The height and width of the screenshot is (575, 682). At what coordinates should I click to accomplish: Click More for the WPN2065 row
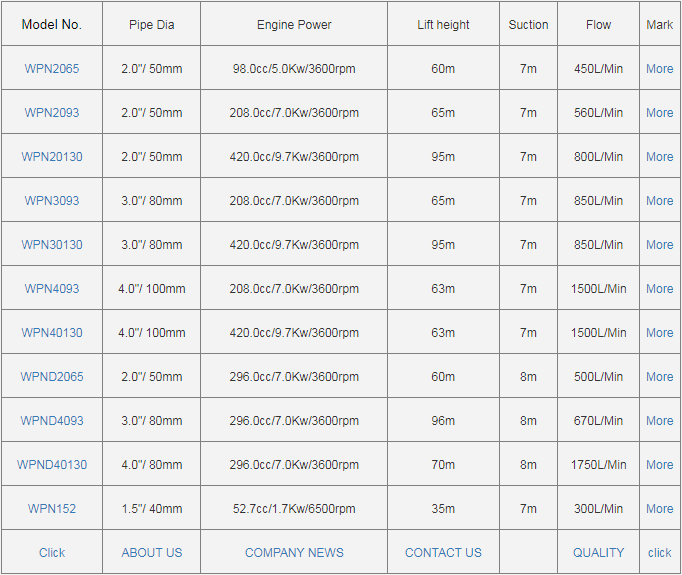coord(659,69)
